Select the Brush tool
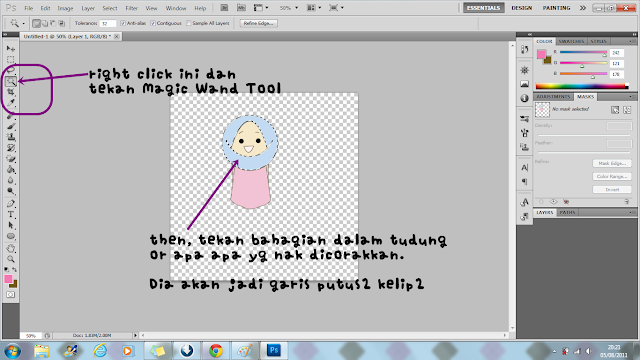640x360 pixels. pos(11,126)
